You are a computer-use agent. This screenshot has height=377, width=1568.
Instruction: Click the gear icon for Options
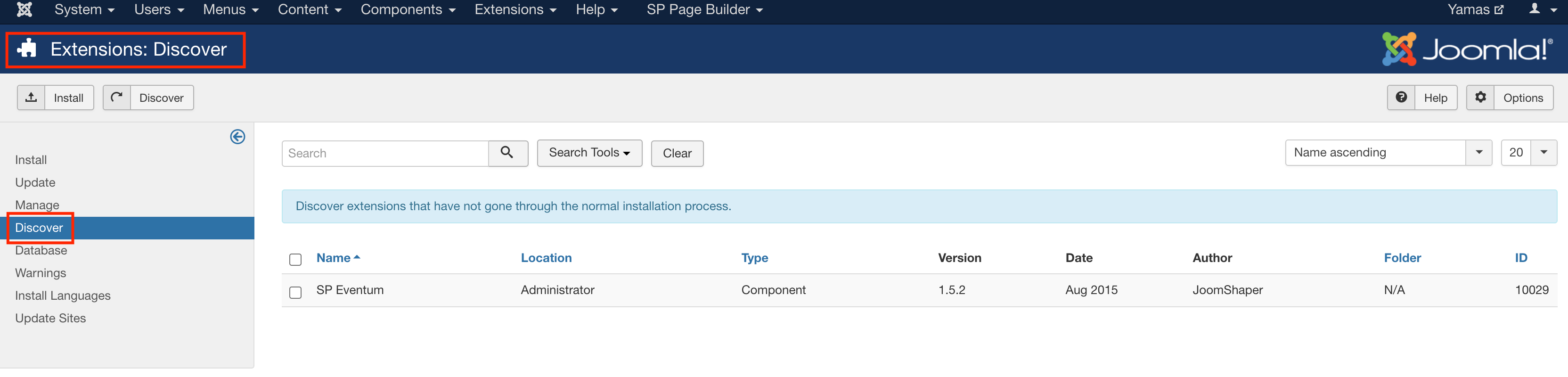(1480, 98)
